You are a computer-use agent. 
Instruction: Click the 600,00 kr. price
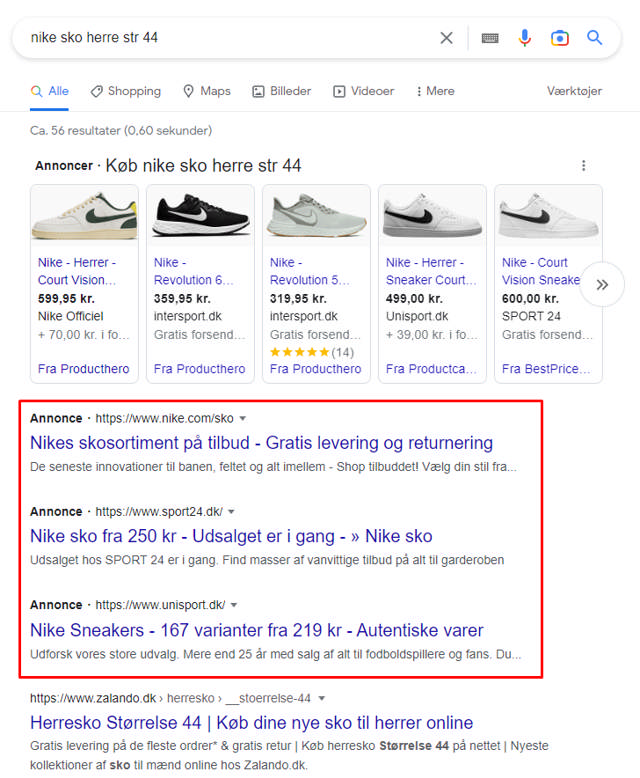coord(531,299)
